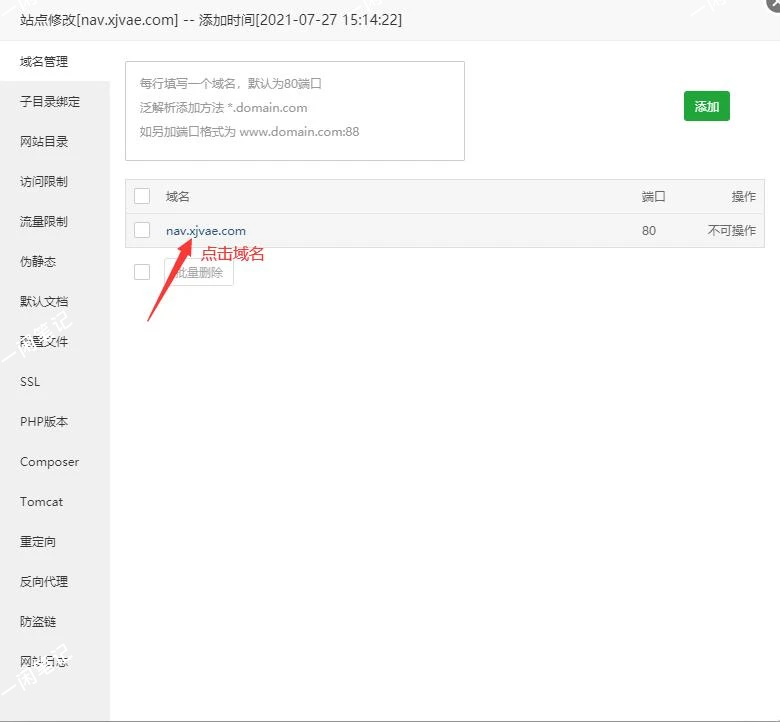Open the Composer tab
Image resolution: width=780 pixels, height=722 pixels.
point(49,462)
